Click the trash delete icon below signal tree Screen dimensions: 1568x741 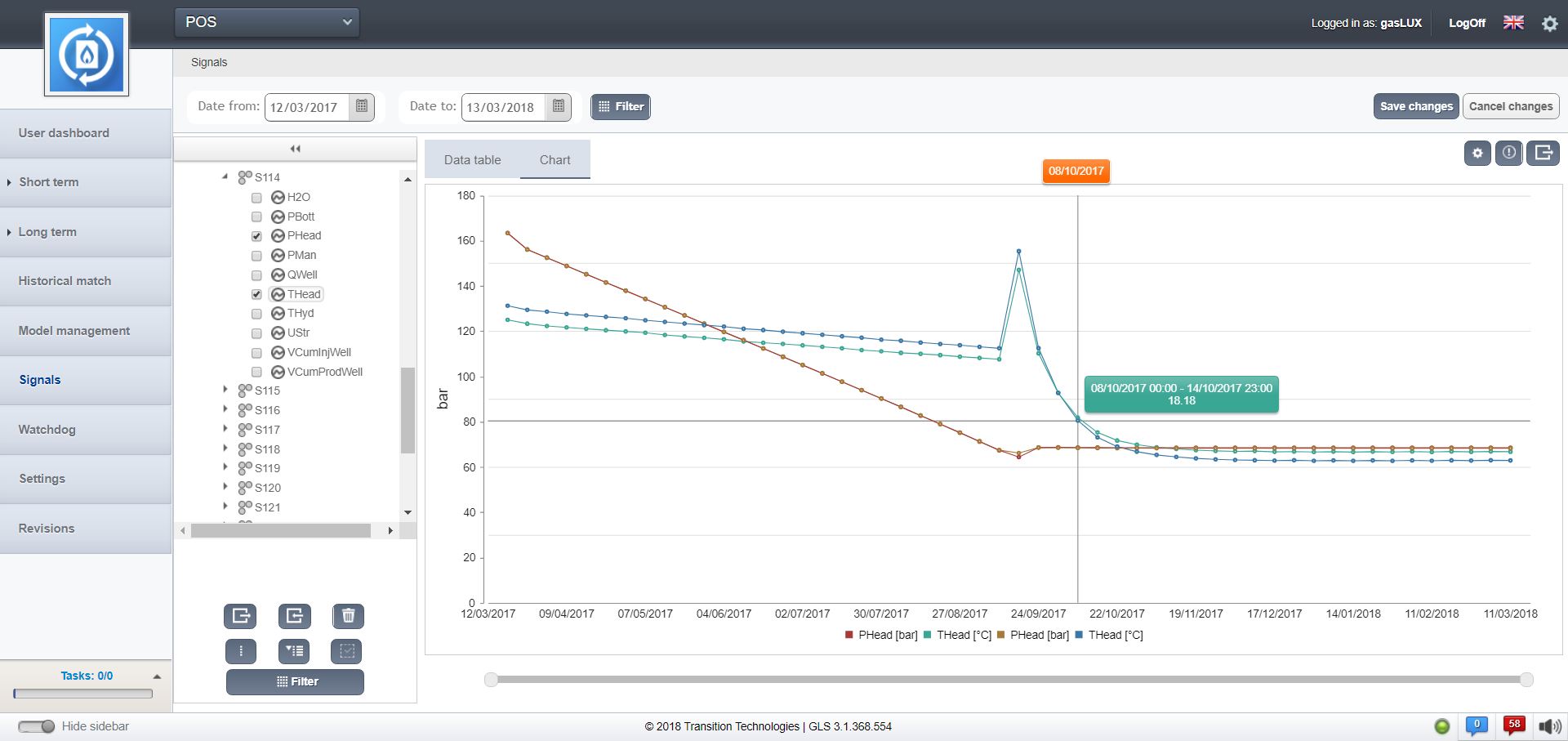tap(348, 616)
